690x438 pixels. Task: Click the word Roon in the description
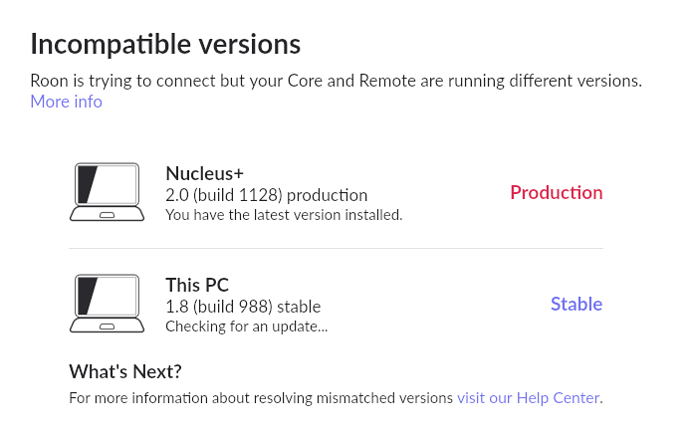(49, 81)
